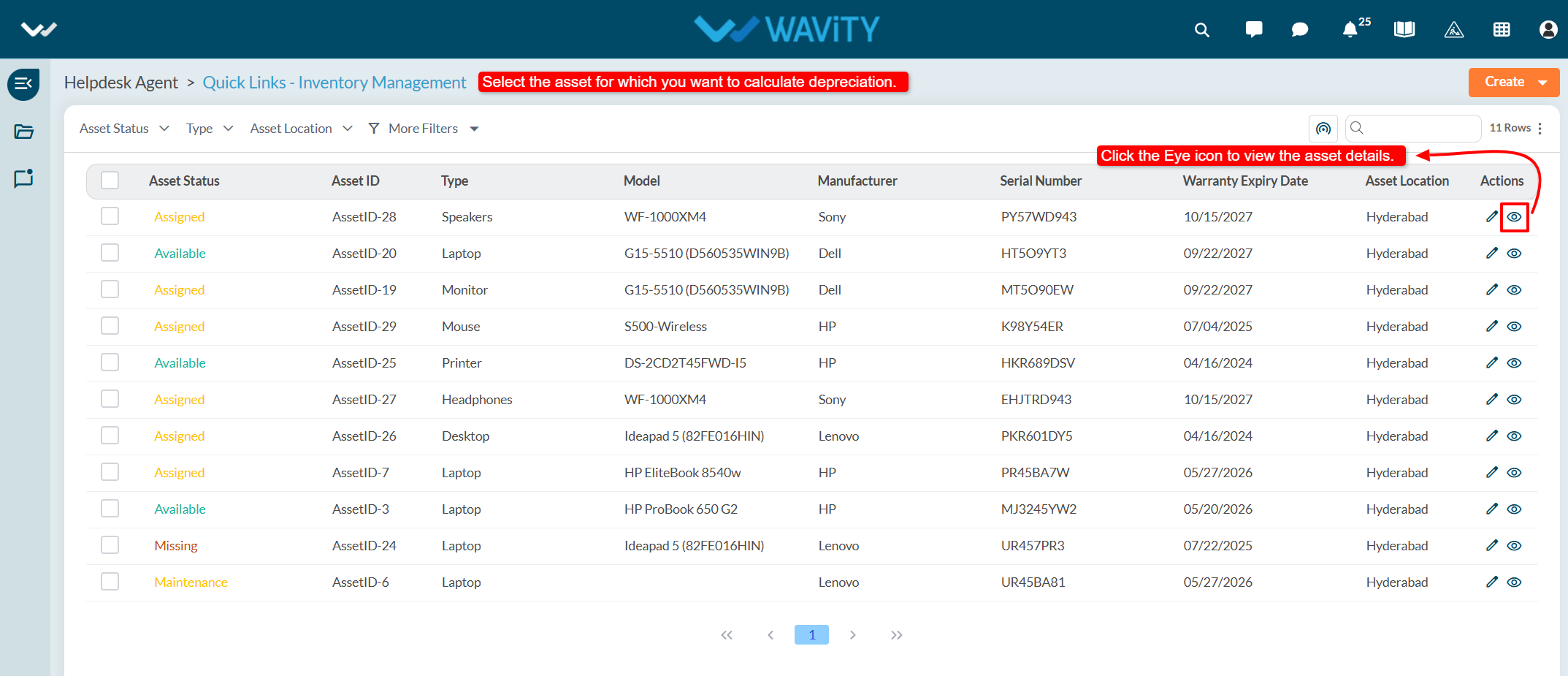
Task: Open the round chat bubble icon
Action: click(x=1300, y=30)
